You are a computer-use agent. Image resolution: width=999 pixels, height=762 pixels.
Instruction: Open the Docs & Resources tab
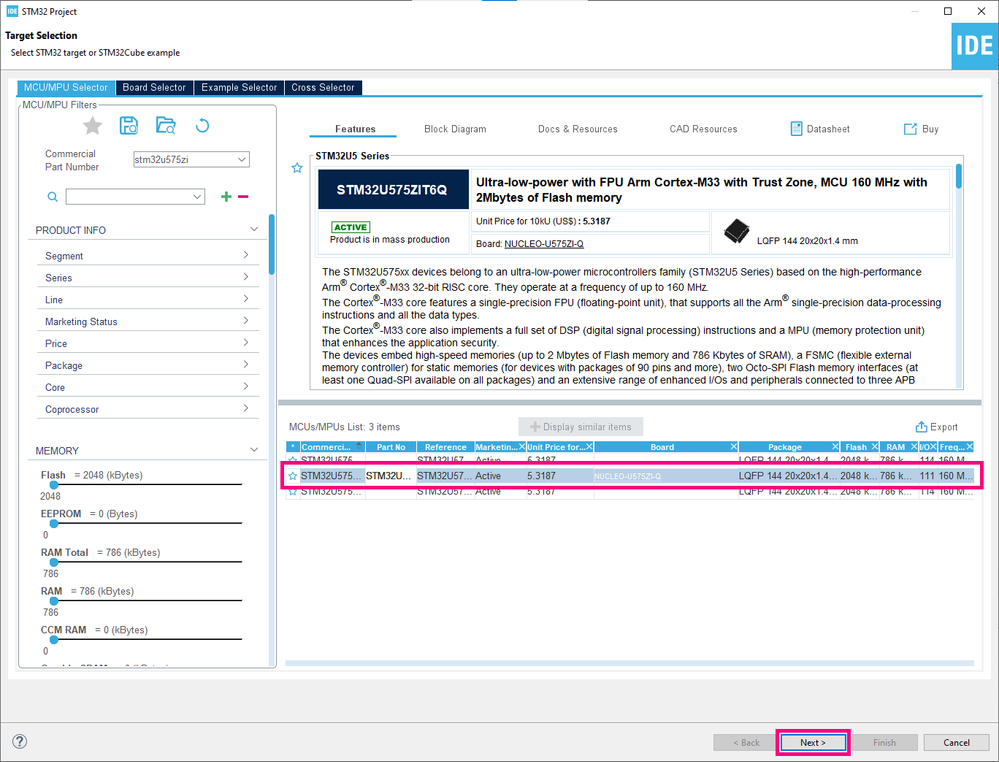pyautogui.click(x=578, y=129)
